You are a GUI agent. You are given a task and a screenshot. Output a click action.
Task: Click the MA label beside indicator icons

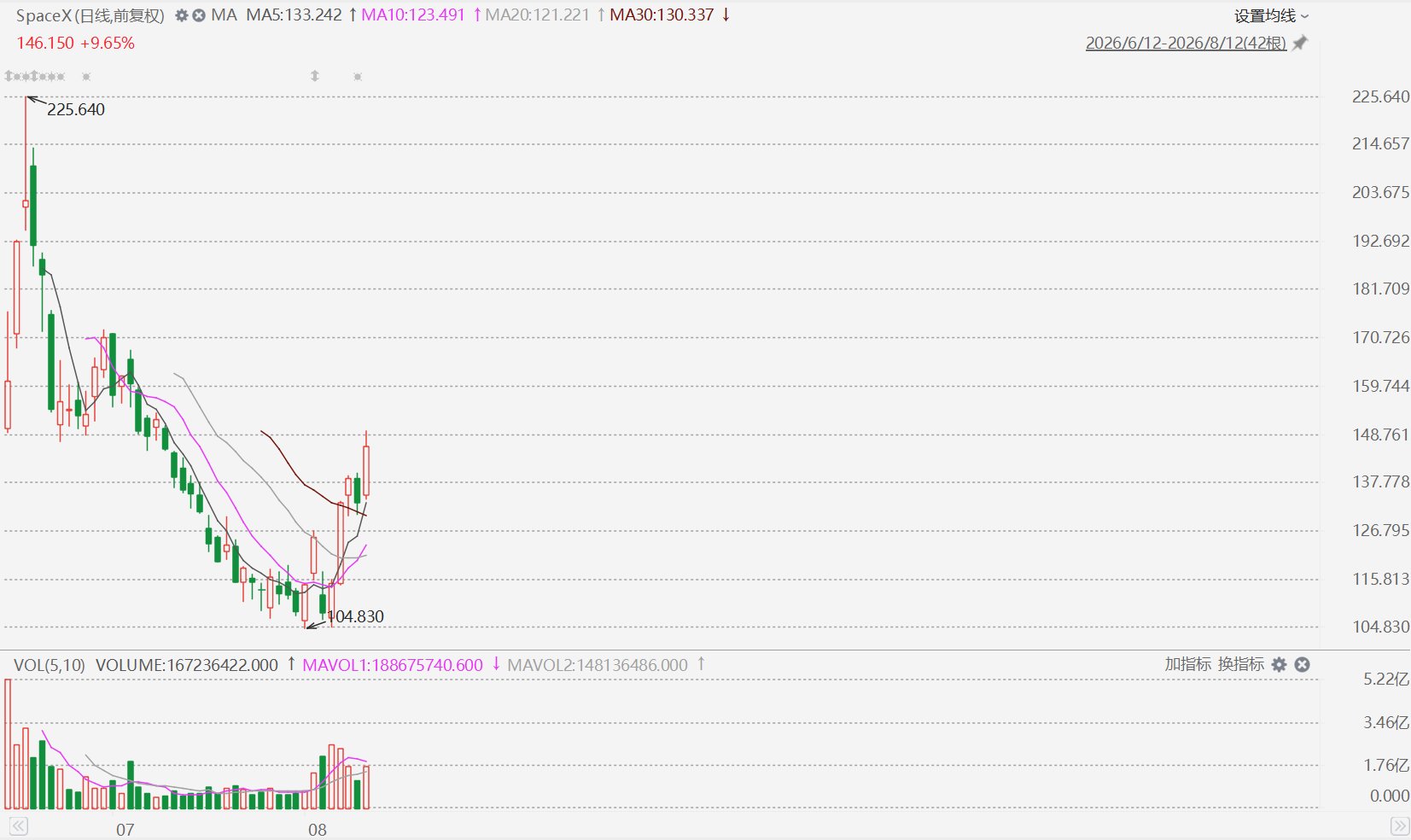[224, 15]
